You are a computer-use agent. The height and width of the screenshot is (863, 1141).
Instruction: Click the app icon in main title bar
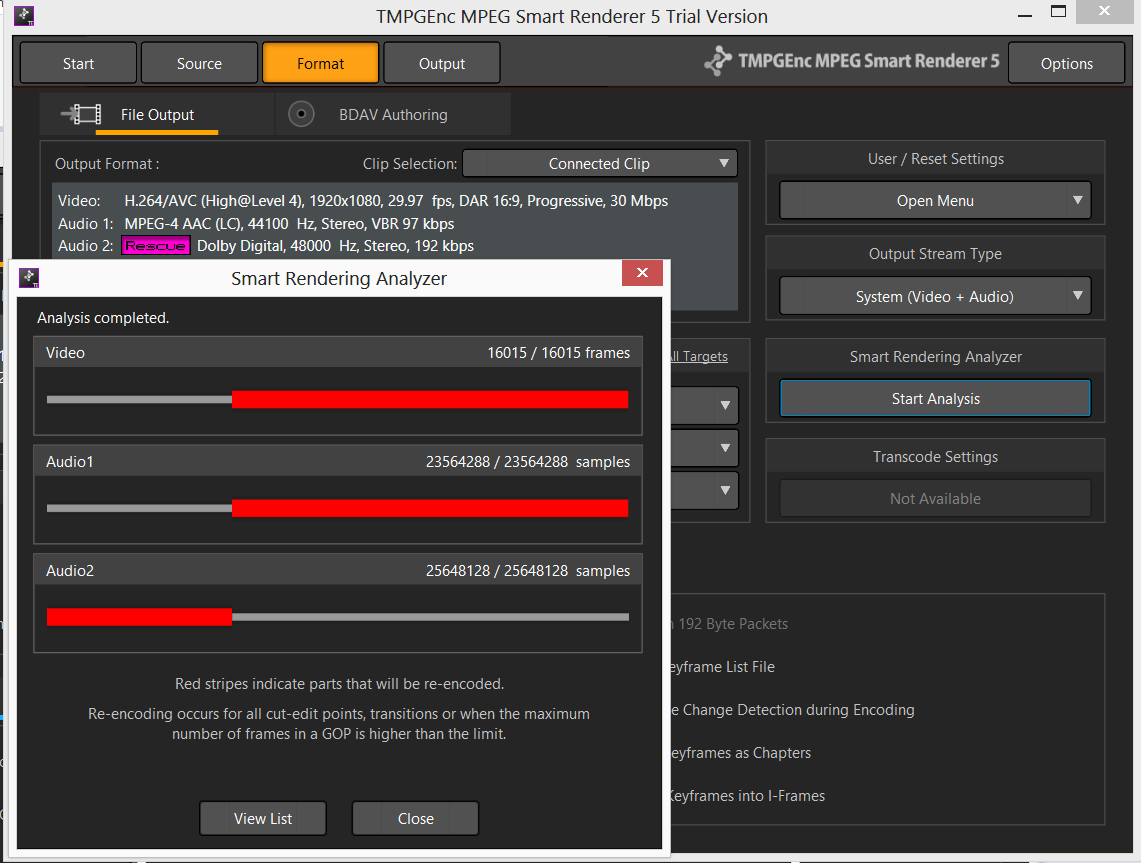coord(24,16)
